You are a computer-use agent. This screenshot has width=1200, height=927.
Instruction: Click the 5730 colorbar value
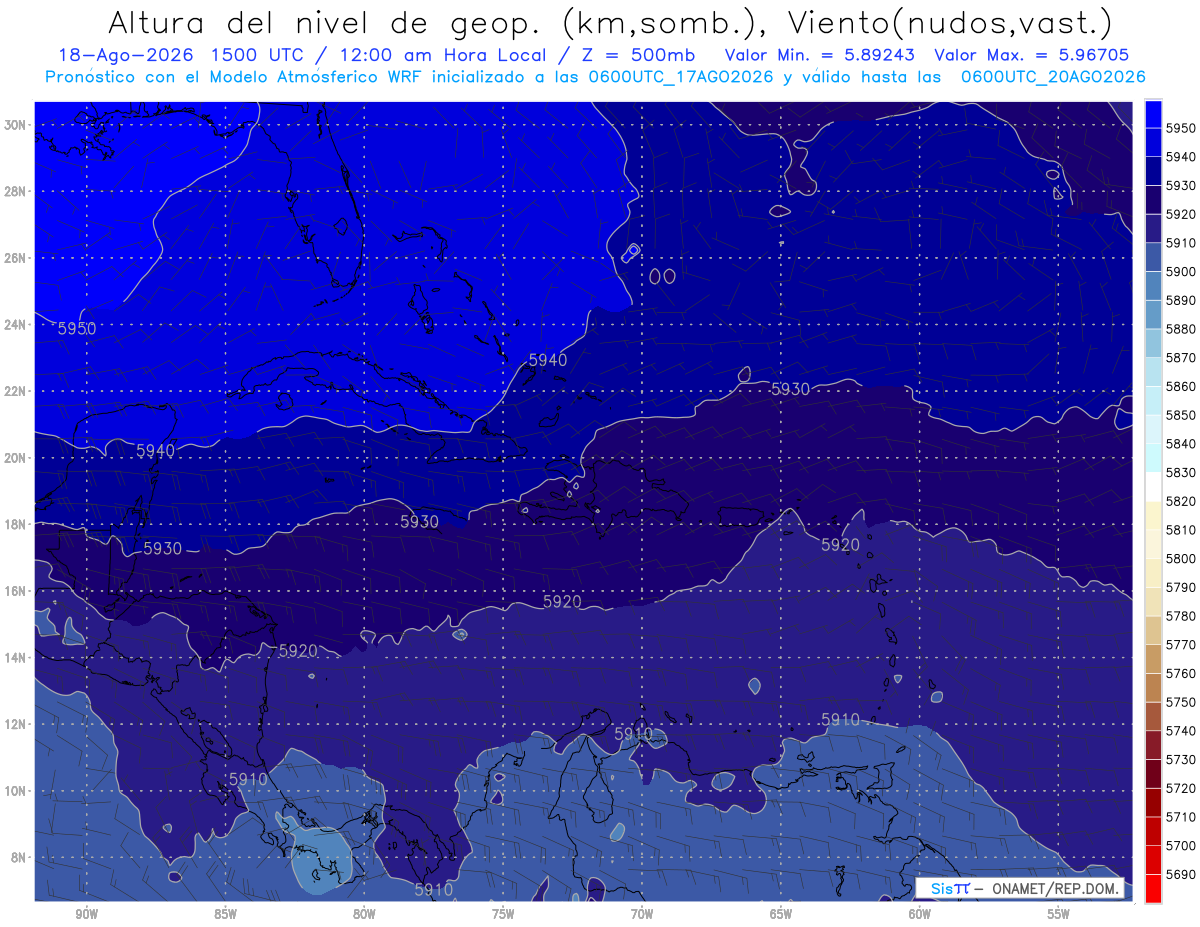click(x=1181, y=759)
